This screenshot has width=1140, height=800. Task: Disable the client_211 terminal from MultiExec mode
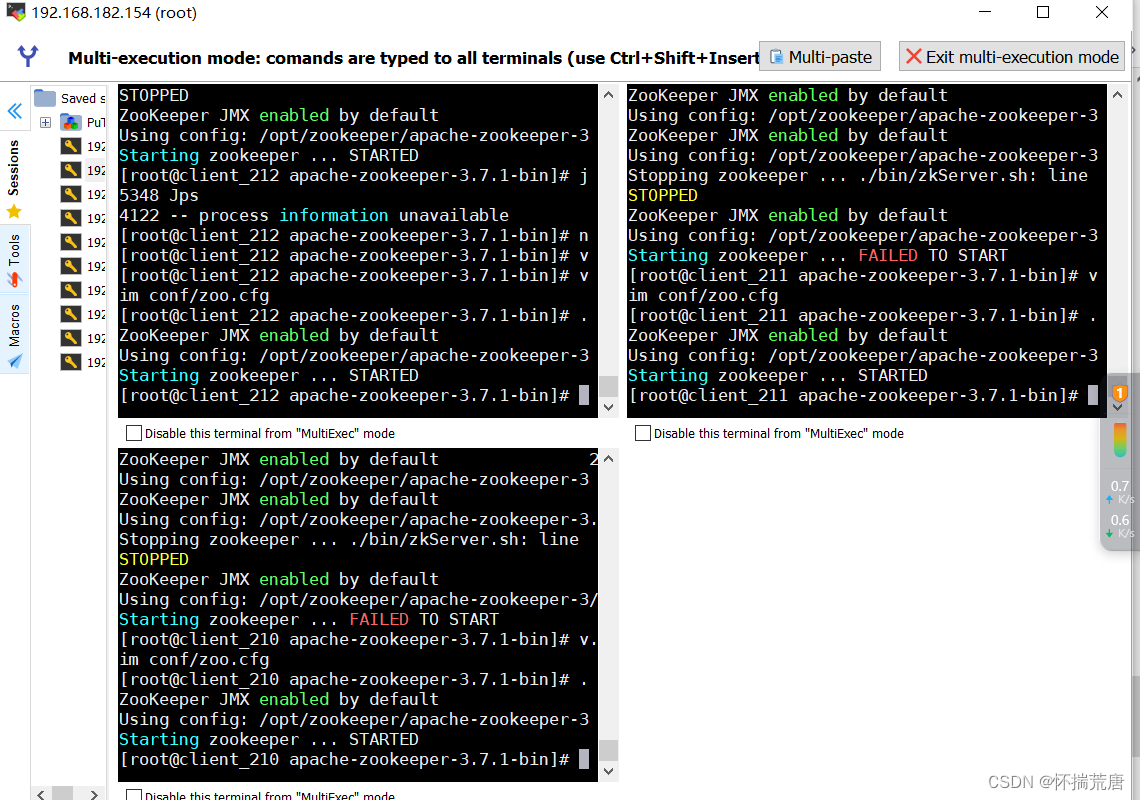pos(644,433)
